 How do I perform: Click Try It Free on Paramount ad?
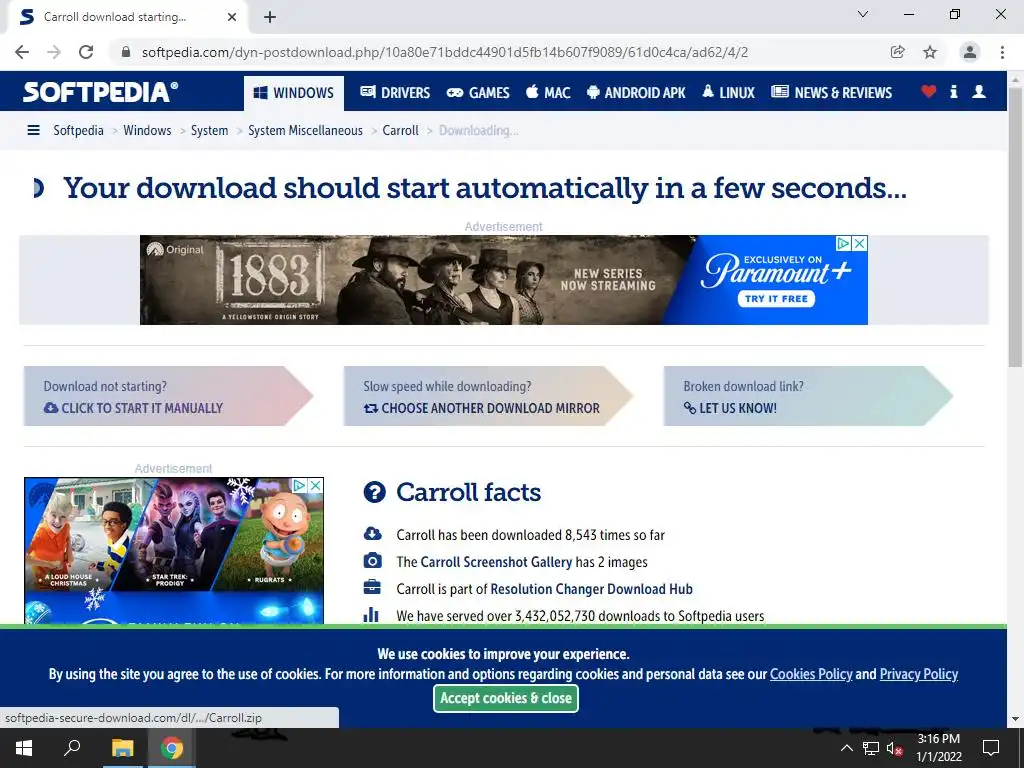[776, 298]
